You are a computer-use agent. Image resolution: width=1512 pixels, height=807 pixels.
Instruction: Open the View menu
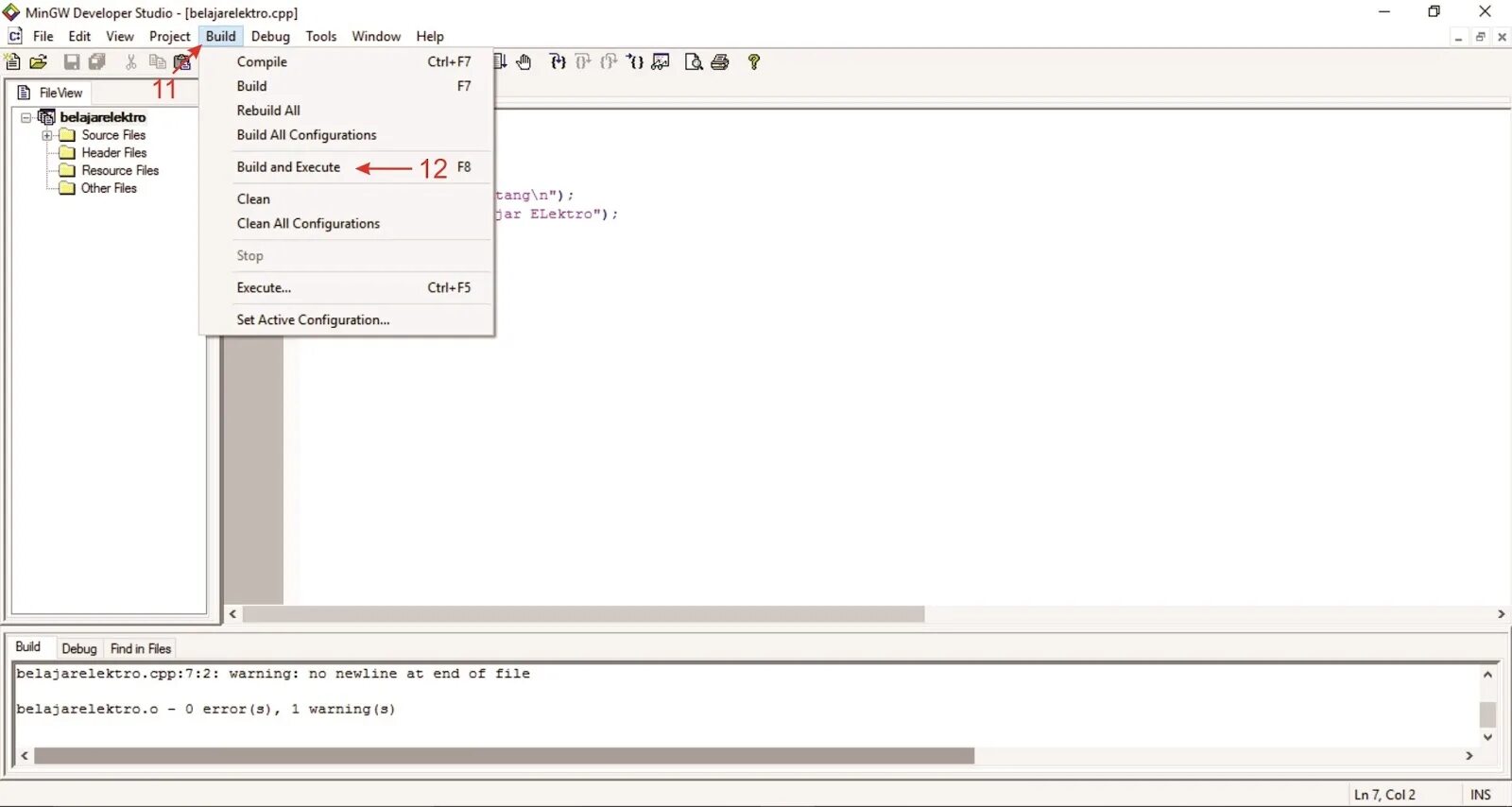[x=120, y=36]
